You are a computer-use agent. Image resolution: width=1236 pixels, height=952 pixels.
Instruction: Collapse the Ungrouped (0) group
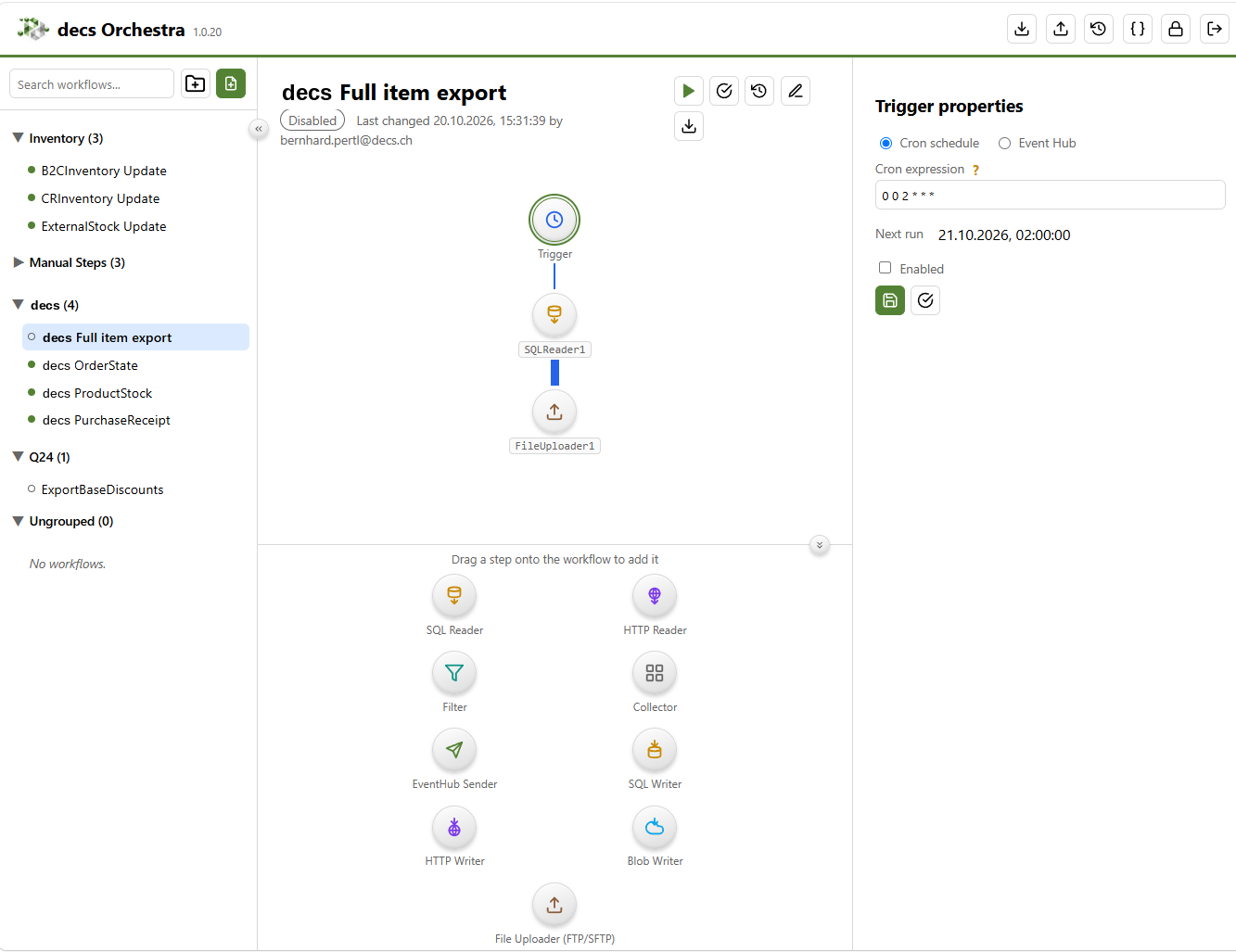click(x=18, y=521)
